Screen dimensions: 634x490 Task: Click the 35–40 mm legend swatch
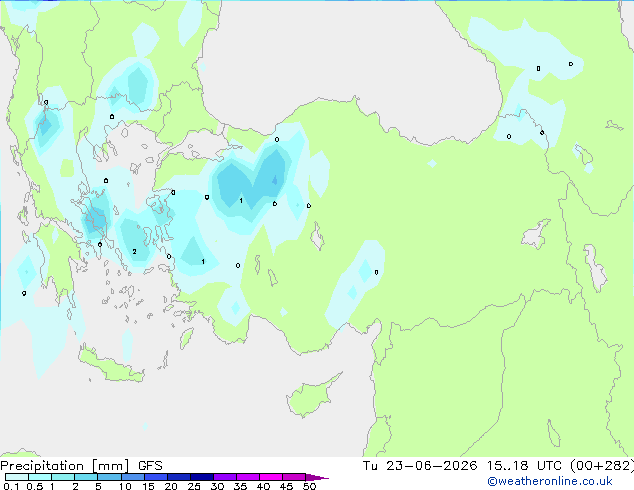pyautogui.click(x=248, y=477)
